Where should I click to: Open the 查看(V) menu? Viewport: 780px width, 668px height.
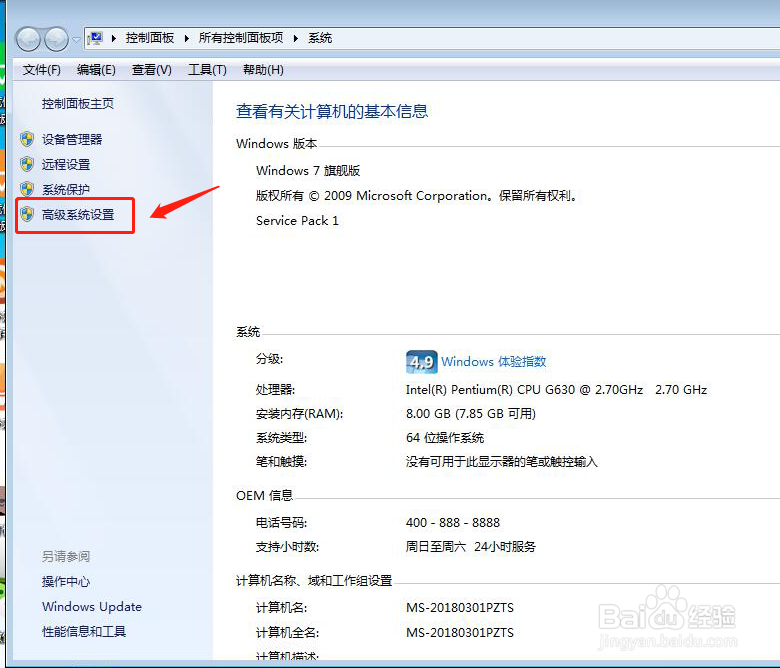coord(152,70)
